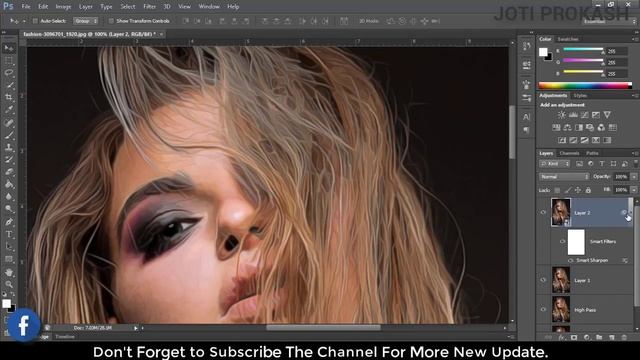
Task: Enable the Auto-Select checkbox
Action: pos(35,21)
